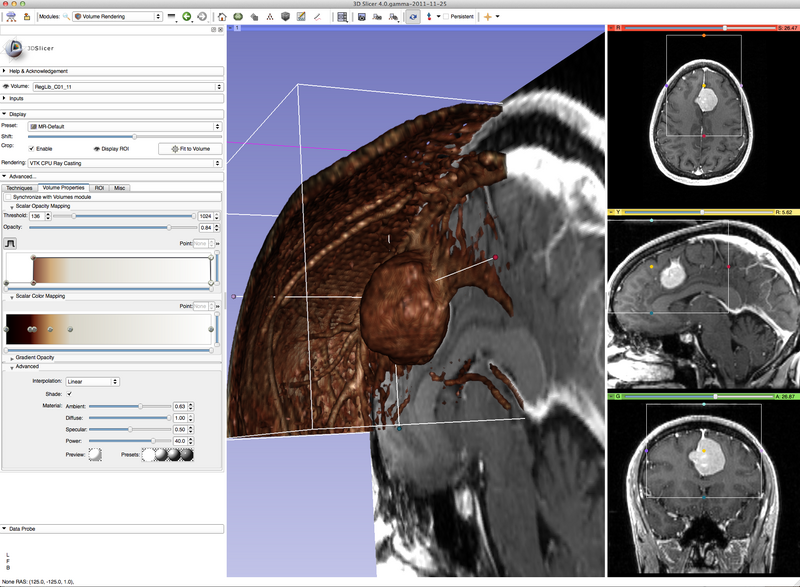Open the layout selector toolbar icon

[341, 14]
